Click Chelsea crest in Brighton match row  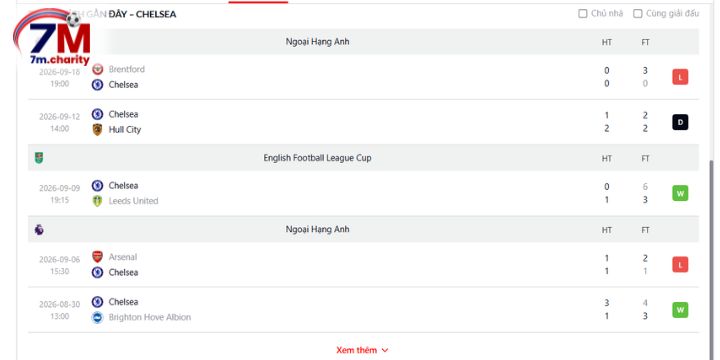97,302
